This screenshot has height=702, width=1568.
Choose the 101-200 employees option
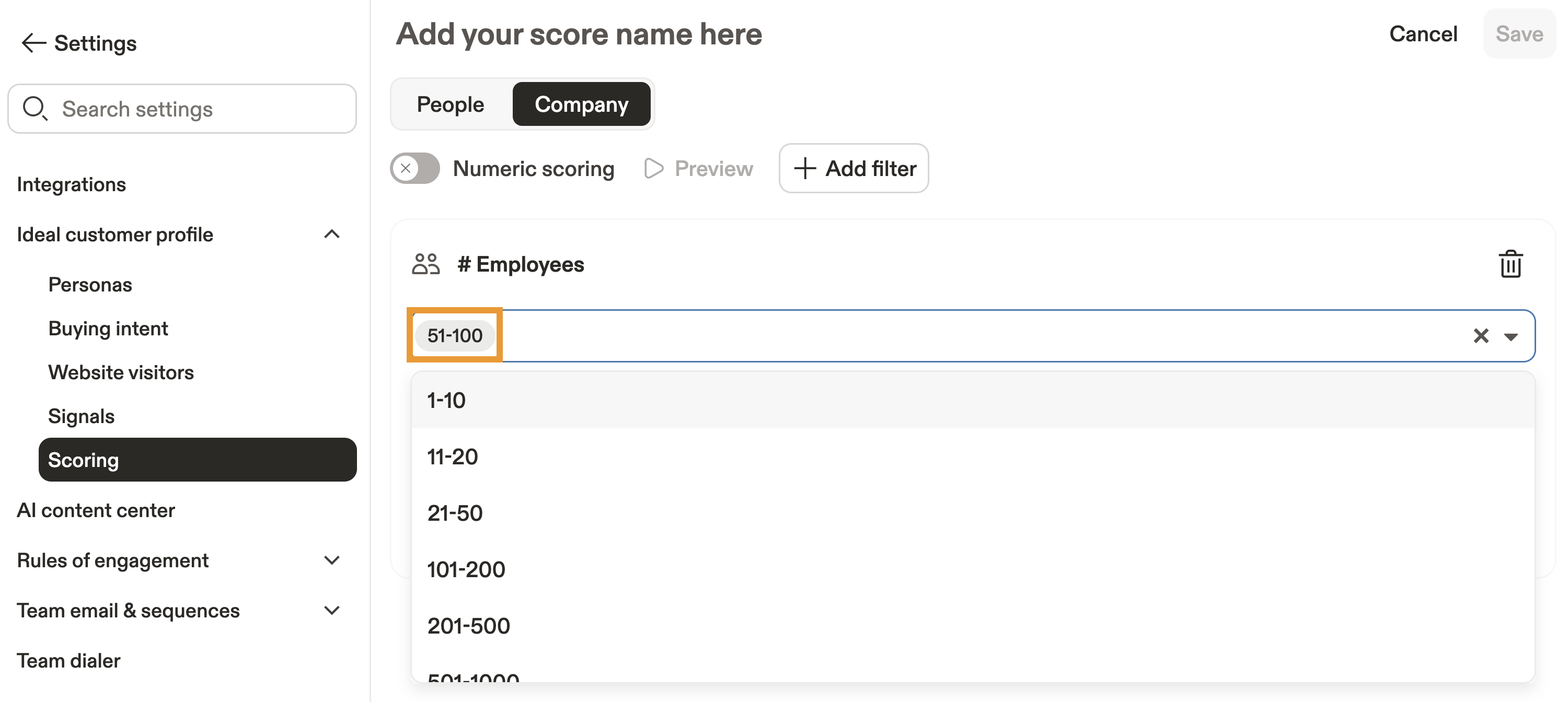point(466,569)
